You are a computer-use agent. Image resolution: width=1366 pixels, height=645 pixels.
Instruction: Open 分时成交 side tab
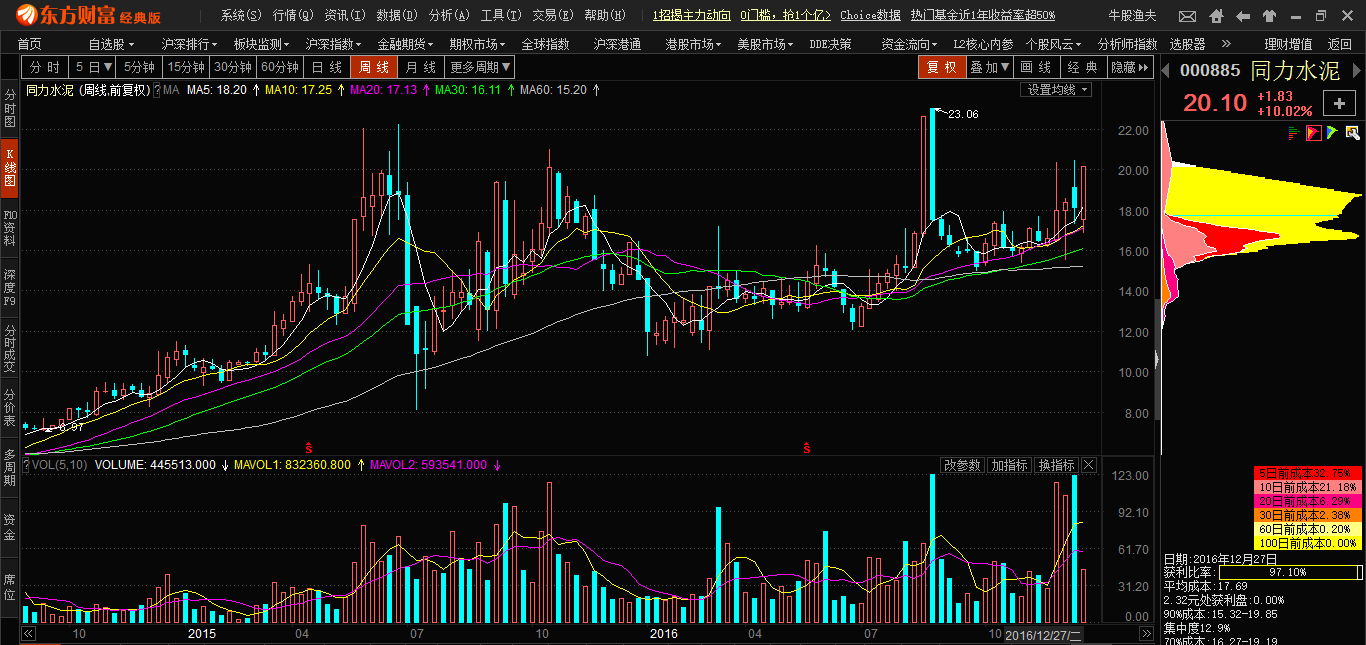[x=10, y=349]
